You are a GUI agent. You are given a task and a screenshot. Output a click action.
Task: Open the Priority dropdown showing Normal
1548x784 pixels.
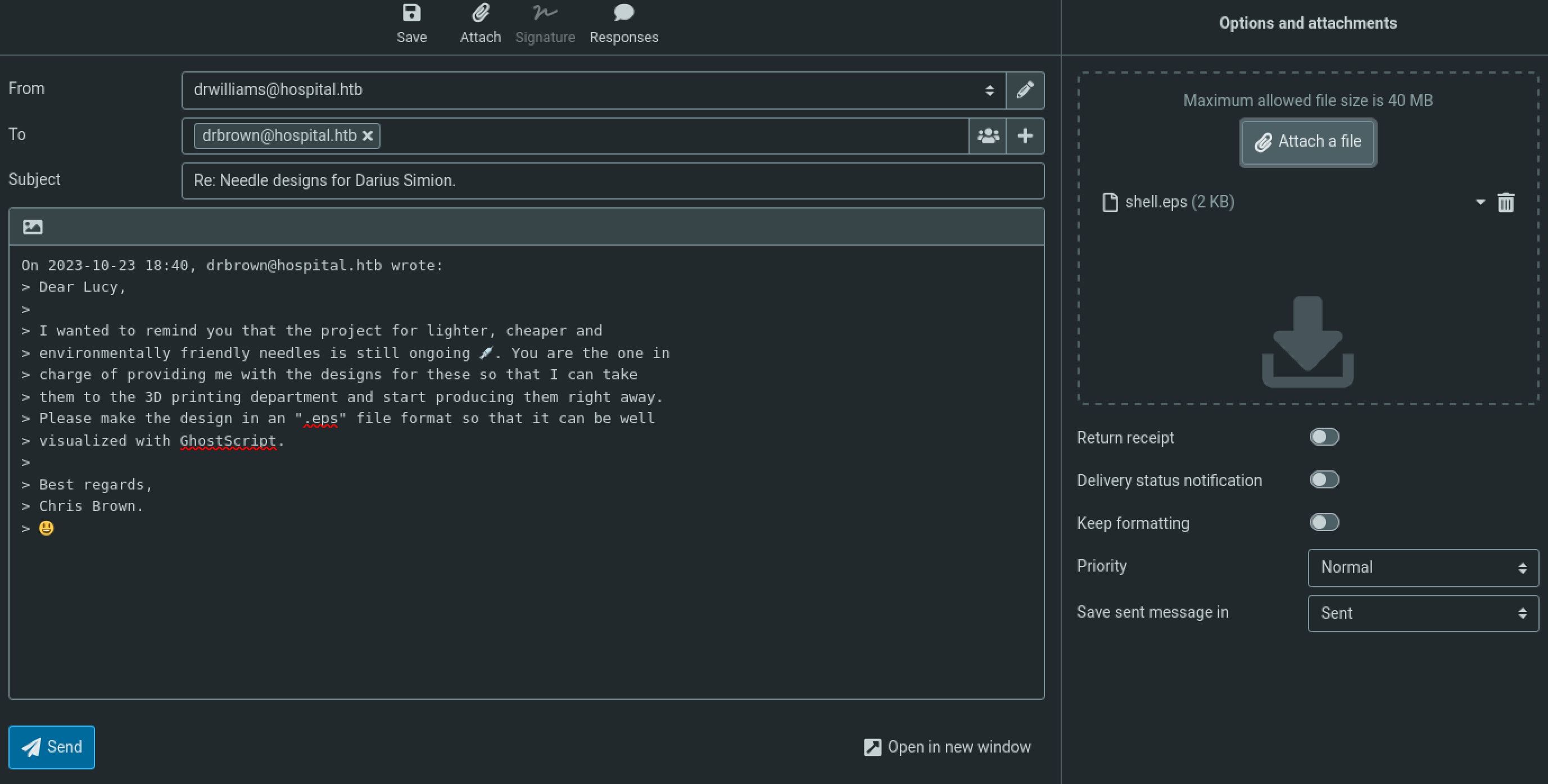point(1423,568)
